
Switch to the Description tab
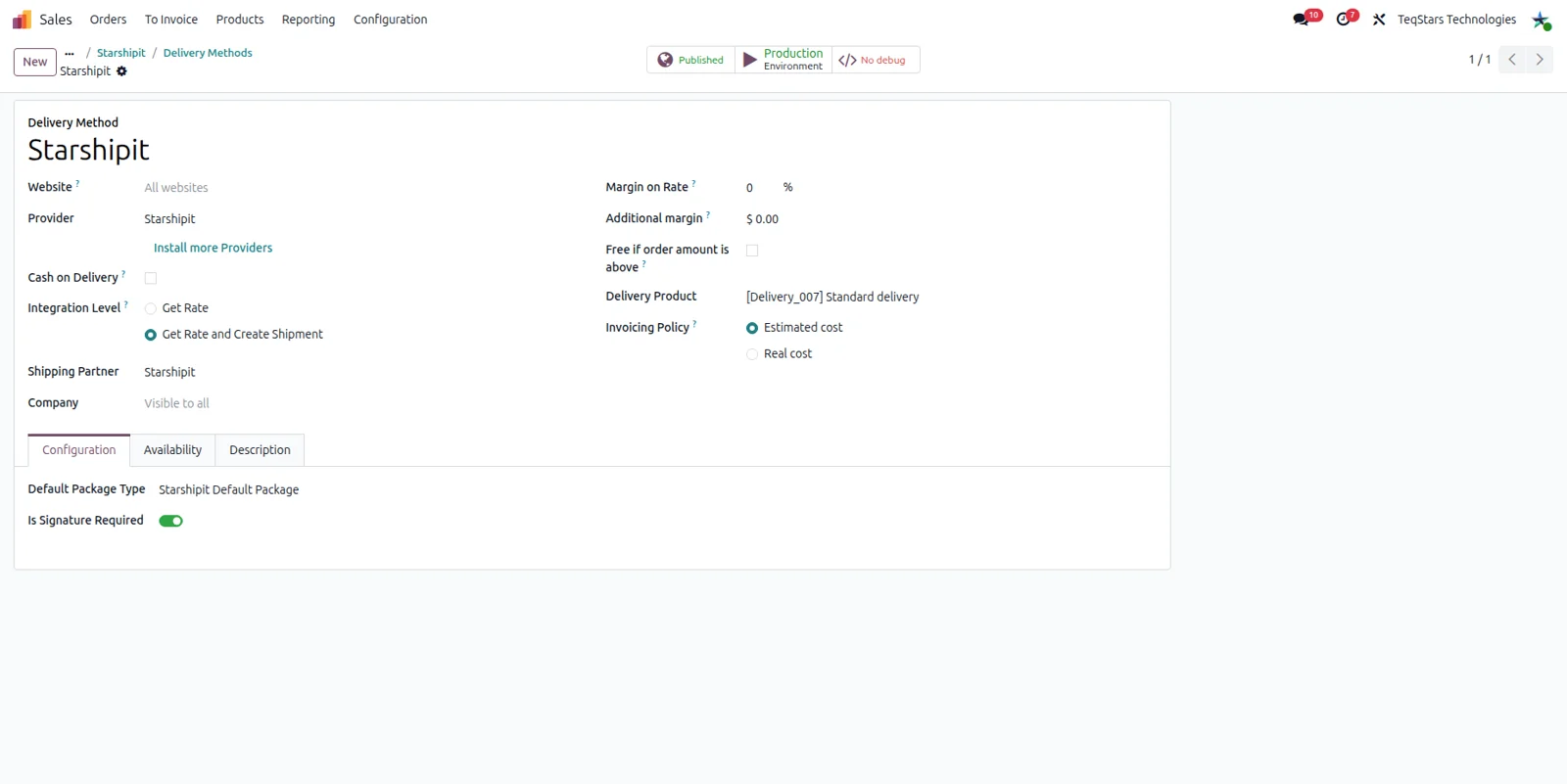pyautogui.click(x=260, y=450)
